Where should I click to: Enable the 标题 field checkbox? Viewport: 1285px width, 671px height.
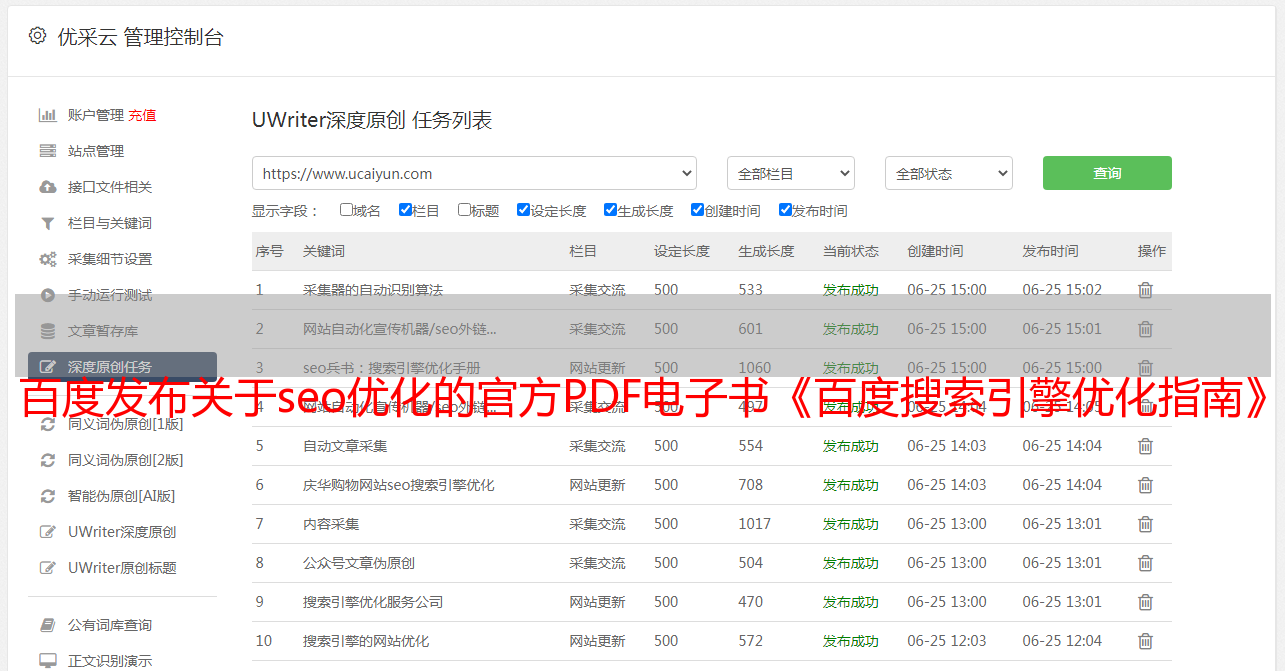464,210
